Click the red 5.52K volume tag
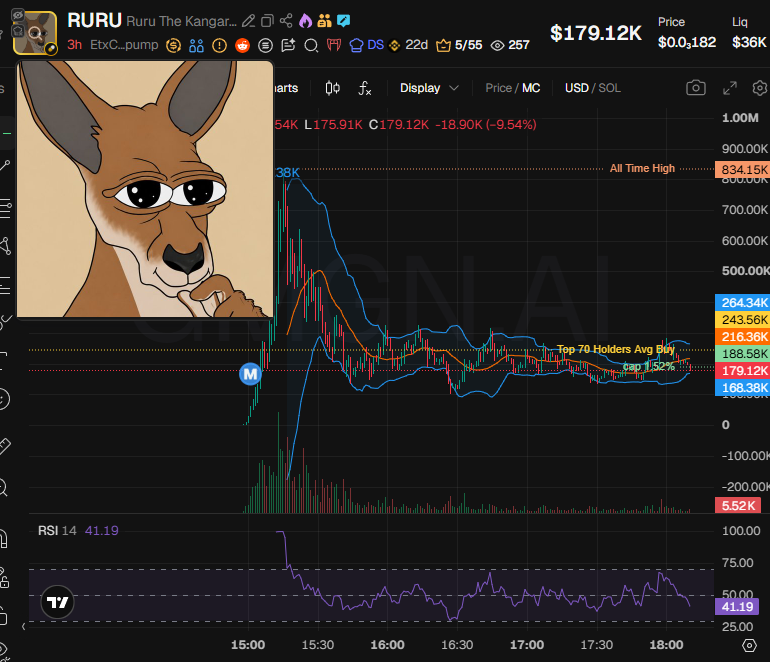Viewport: 770px width, 662px height. click(x=738, y=505)
